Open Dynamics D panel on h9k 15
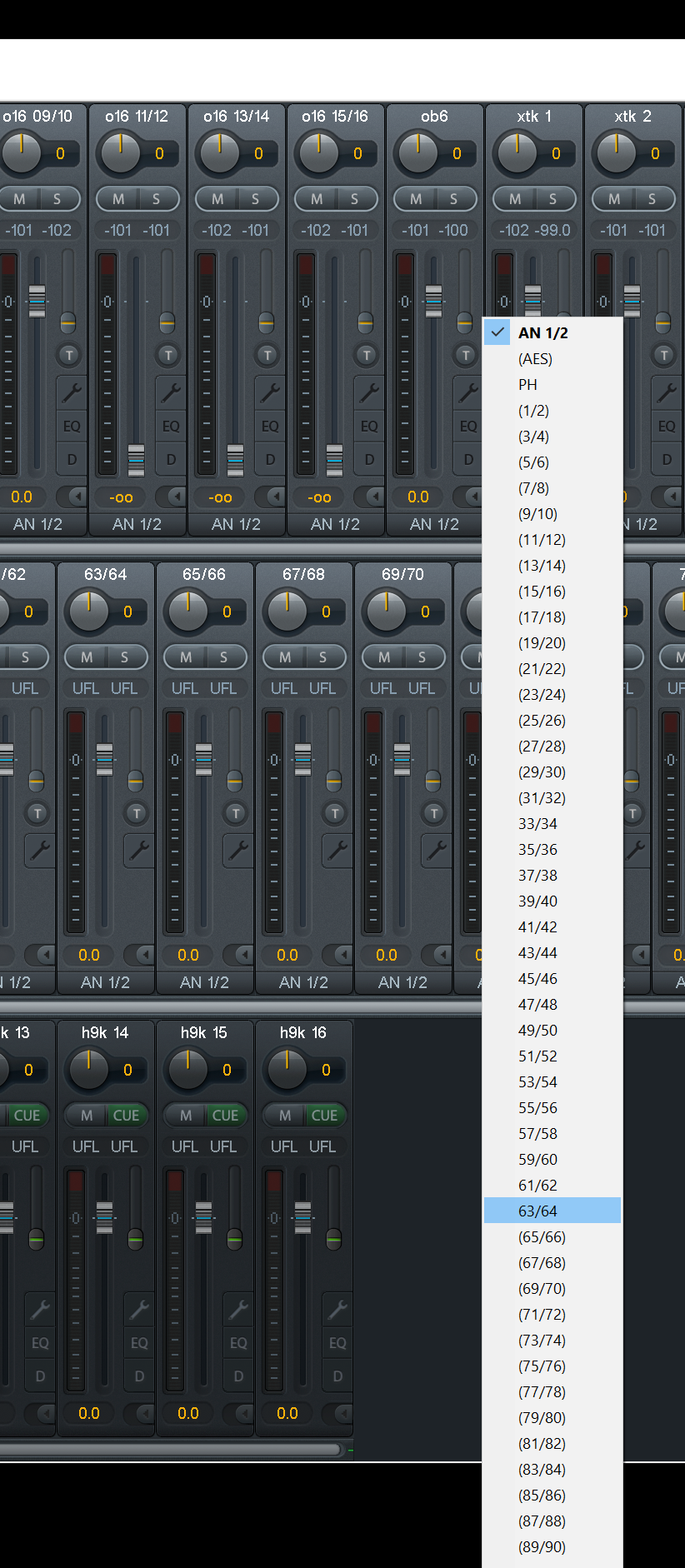The image size is (685, 1568). pyautogui.click(x=237, y=1376)
